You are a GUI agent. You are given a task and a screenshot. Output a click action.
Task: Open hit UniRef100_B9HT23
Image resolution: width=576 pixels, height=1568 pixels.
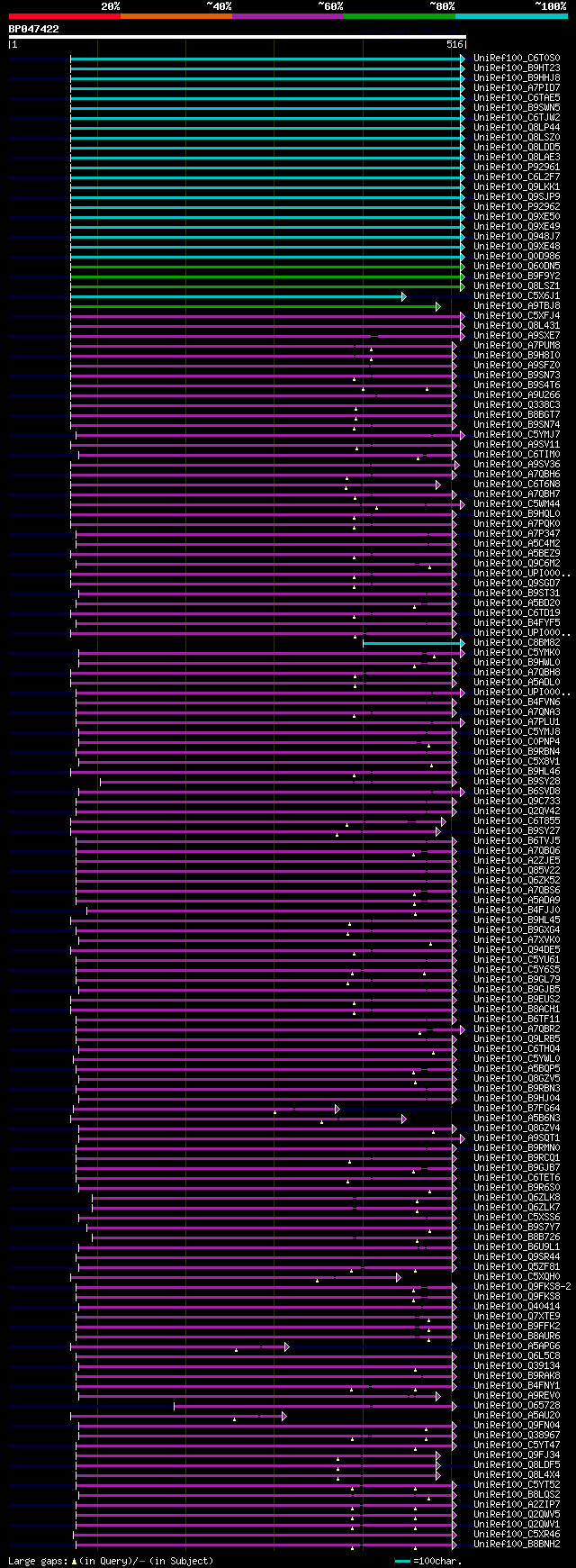517,68
